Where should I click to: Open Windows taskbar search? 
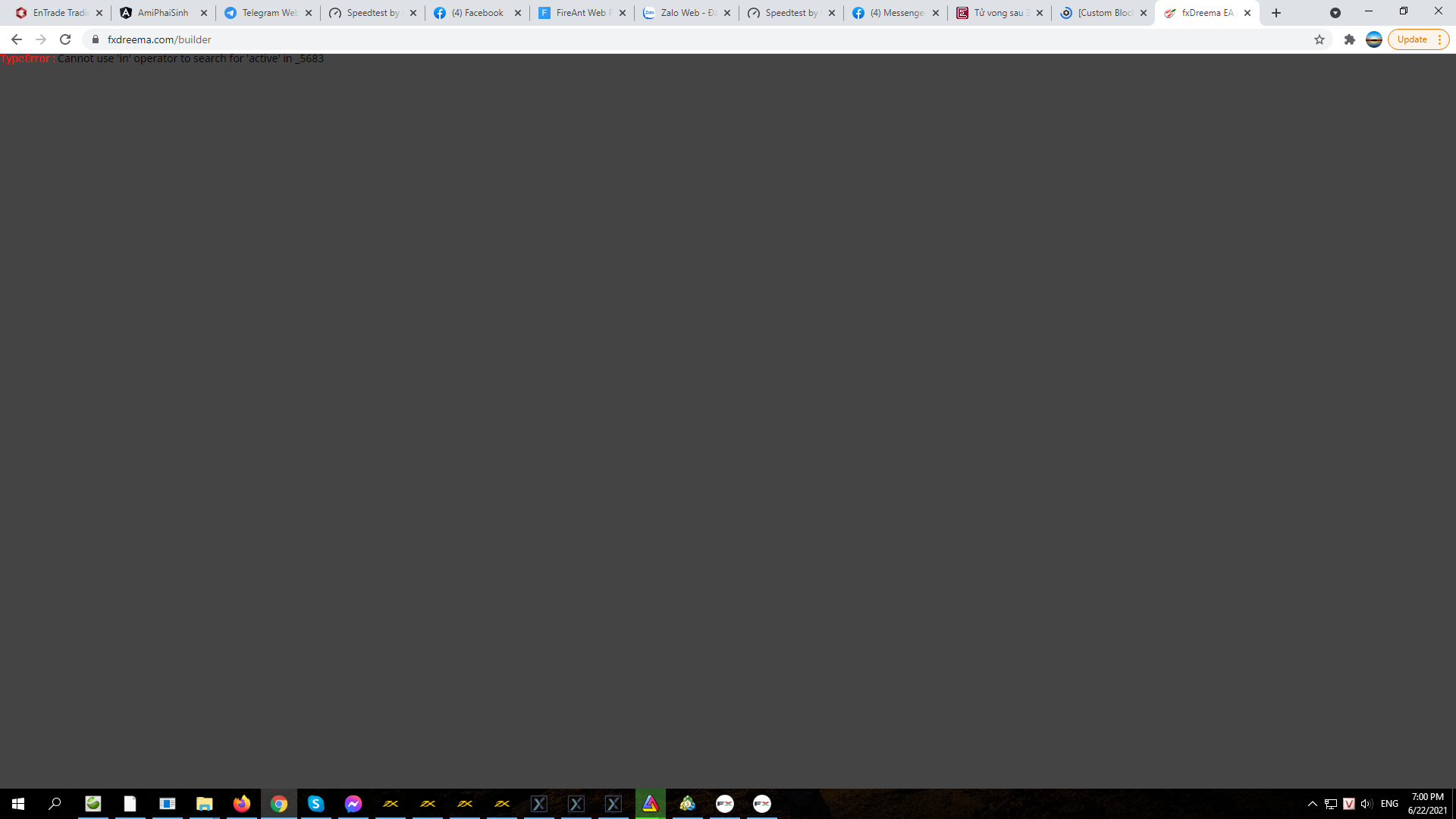coord(55,804)
